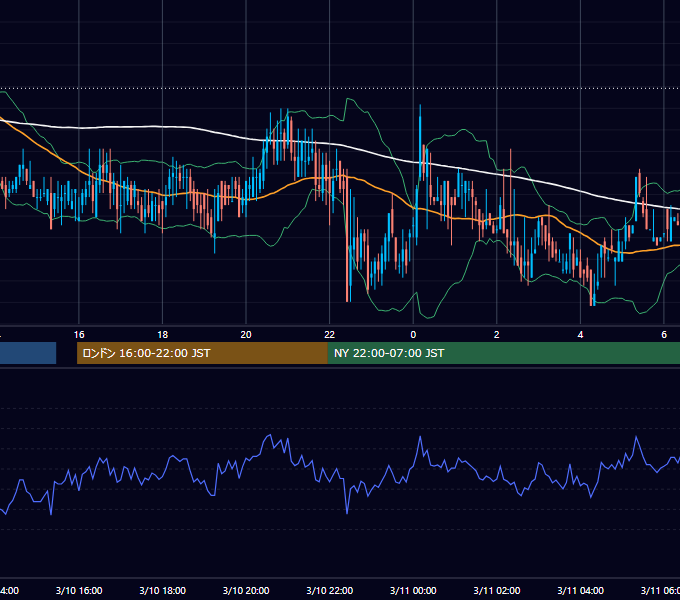
Task: Click the hour label 6 under the price chart
Action: pos(664,335)
